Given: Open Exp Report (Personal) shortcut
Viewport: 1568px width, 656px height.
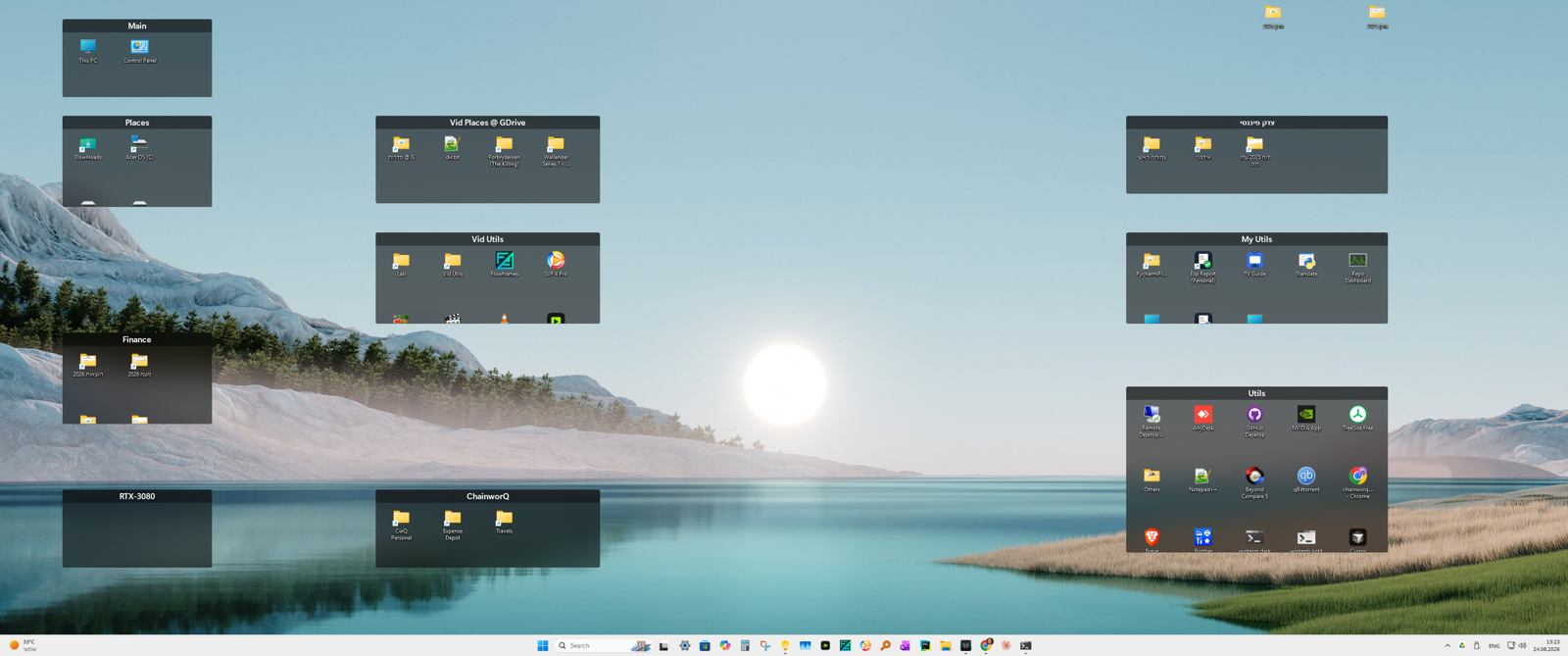Looking at the screenshot, I should 1202,267.
